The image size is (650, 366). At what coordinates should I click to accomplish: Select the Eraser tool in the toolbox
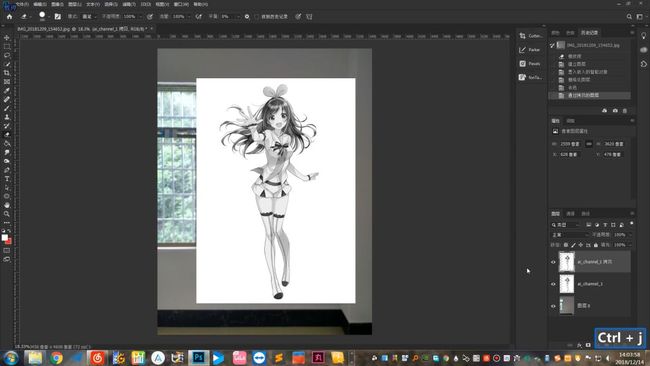point(7,135)
